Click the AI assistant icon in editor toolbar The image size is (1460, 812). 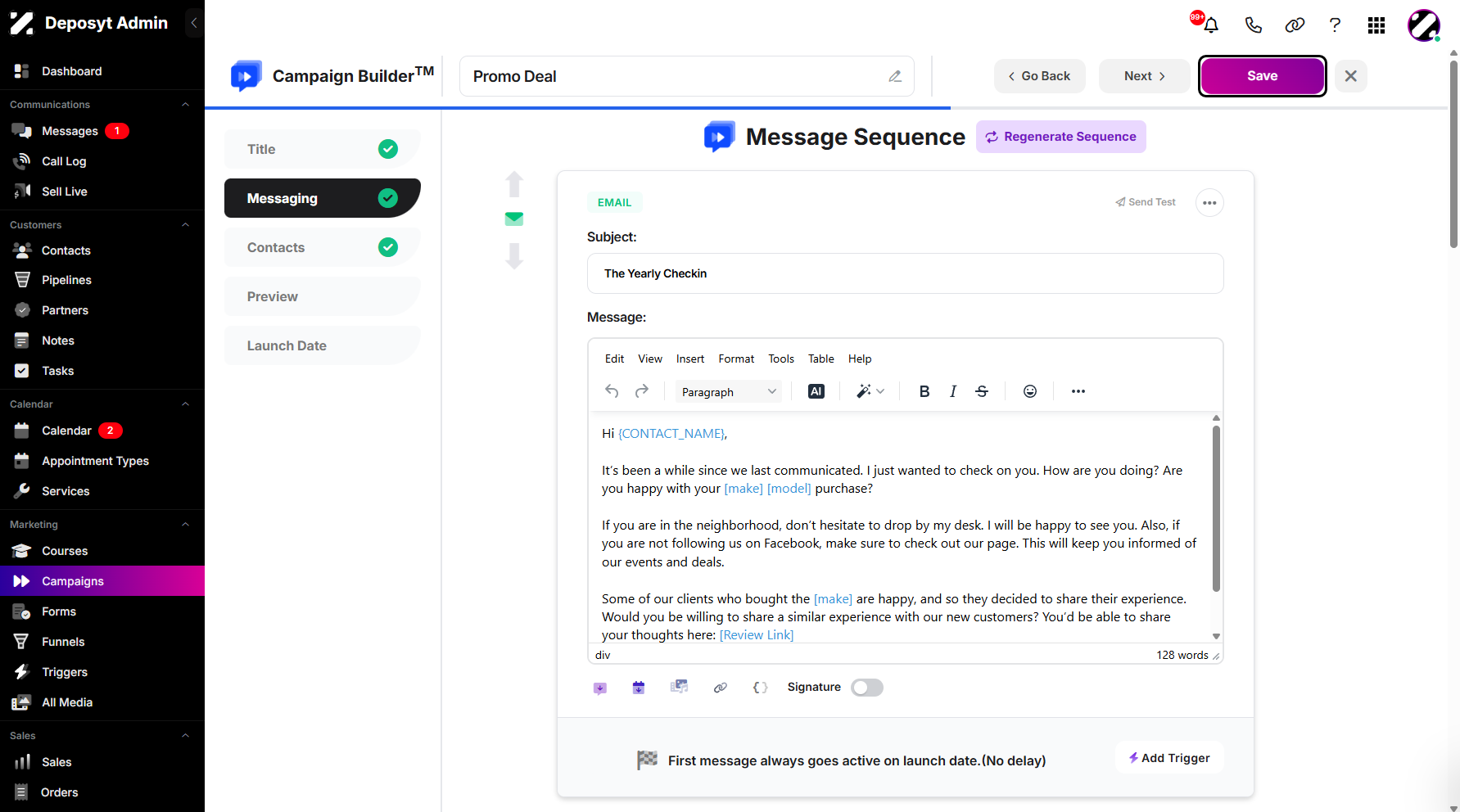click(816, 391)
